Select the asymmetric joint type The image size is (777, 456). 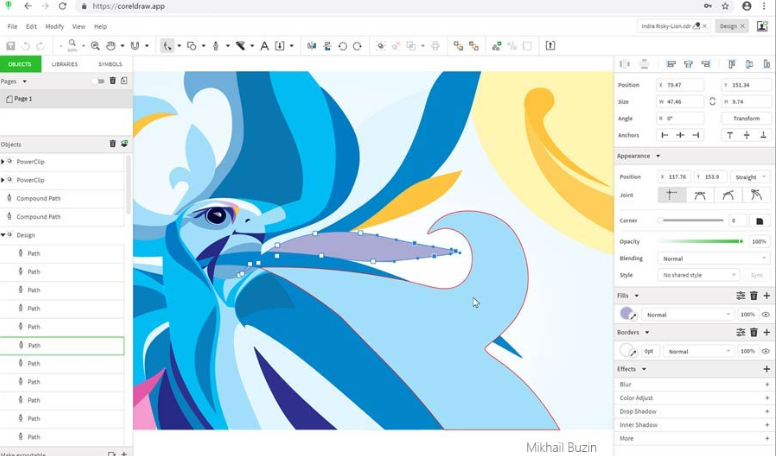(x=728, y=195)
